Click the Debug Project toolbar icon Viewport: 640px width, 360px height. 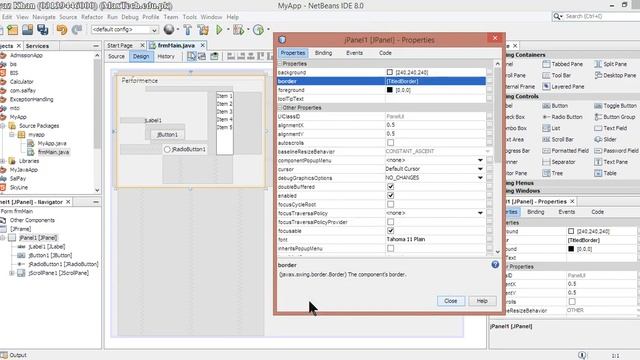(x=238, y=29)
